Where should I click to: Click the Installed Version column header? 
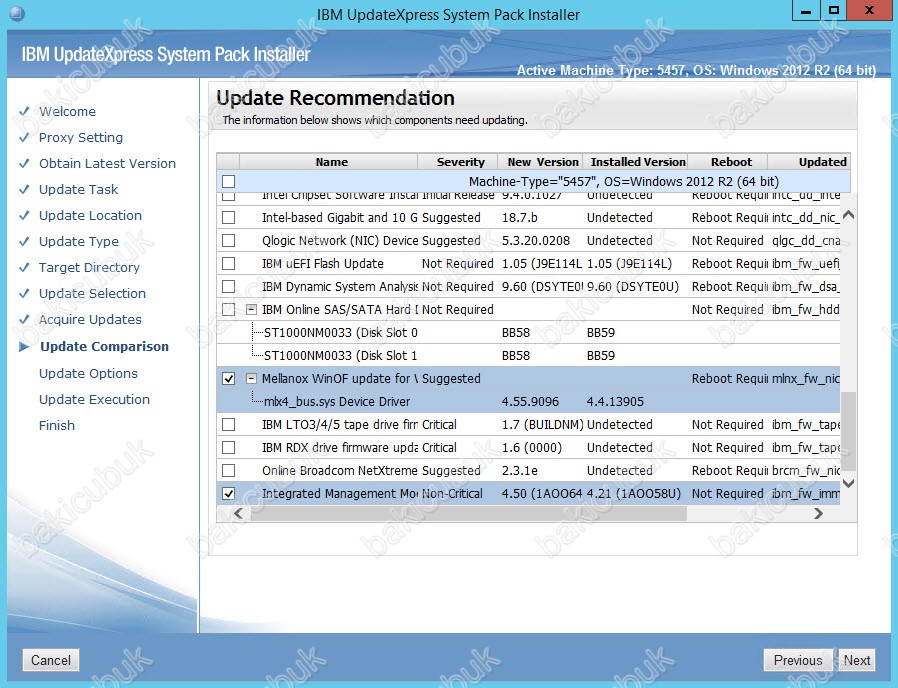pos(637,162)
